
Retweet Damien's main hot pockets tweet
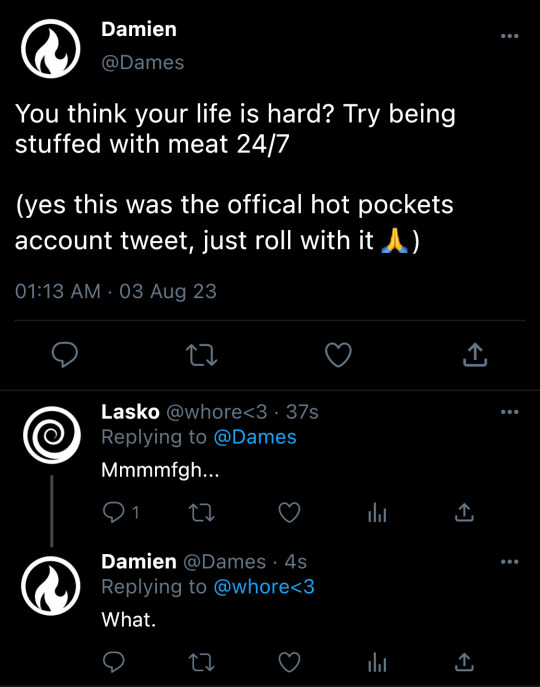click(201, 355)
